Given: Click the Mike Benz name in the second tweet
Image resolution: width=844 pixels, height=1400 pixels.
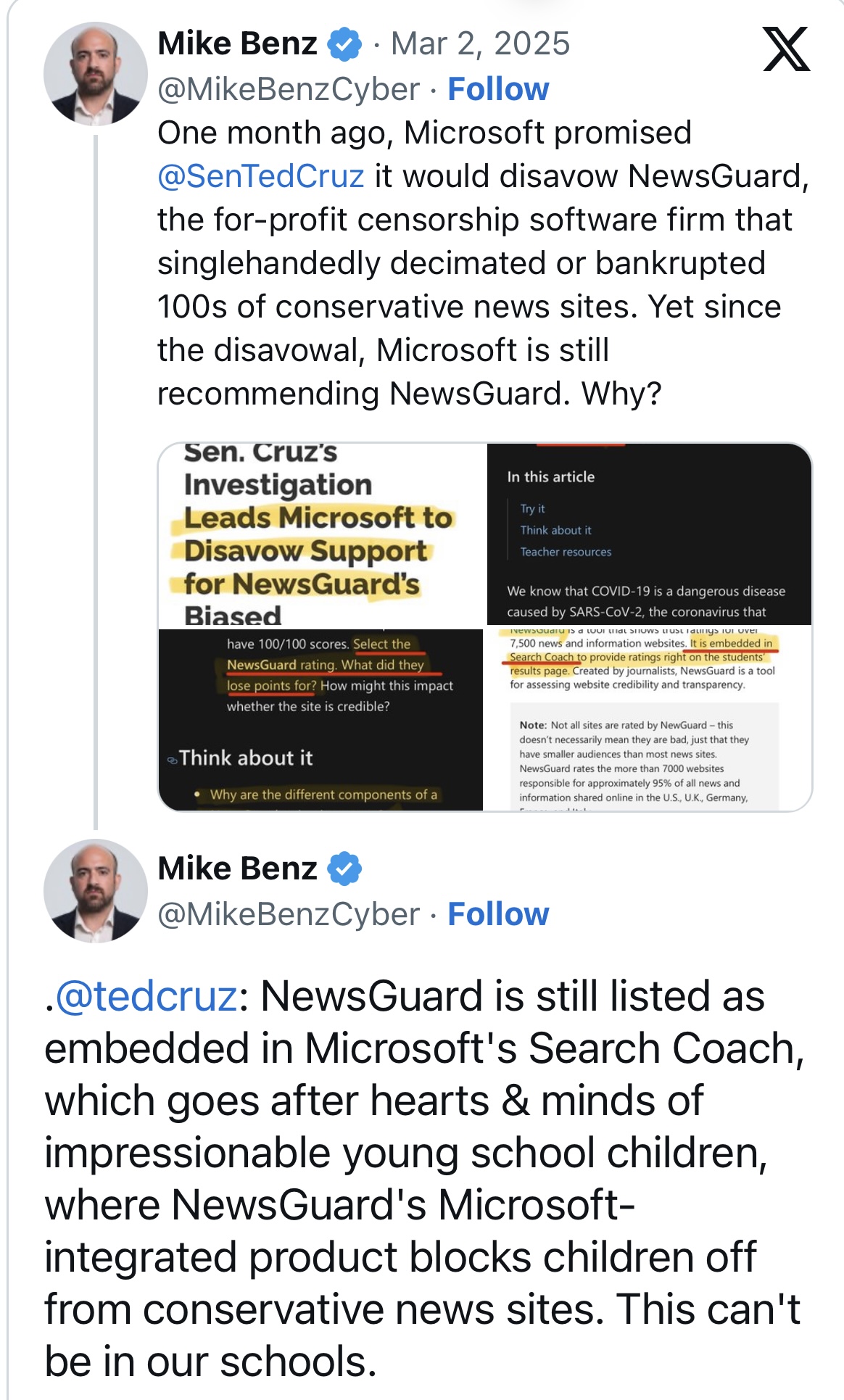Looking at the screenshot, I should pos(237,869).
